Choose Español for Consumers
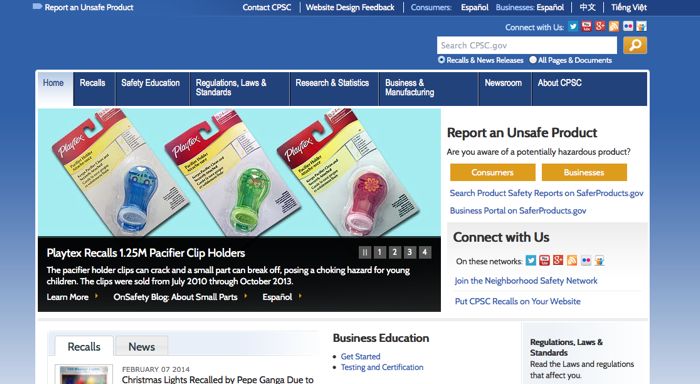700x384 pixels. tap(475, 7)
